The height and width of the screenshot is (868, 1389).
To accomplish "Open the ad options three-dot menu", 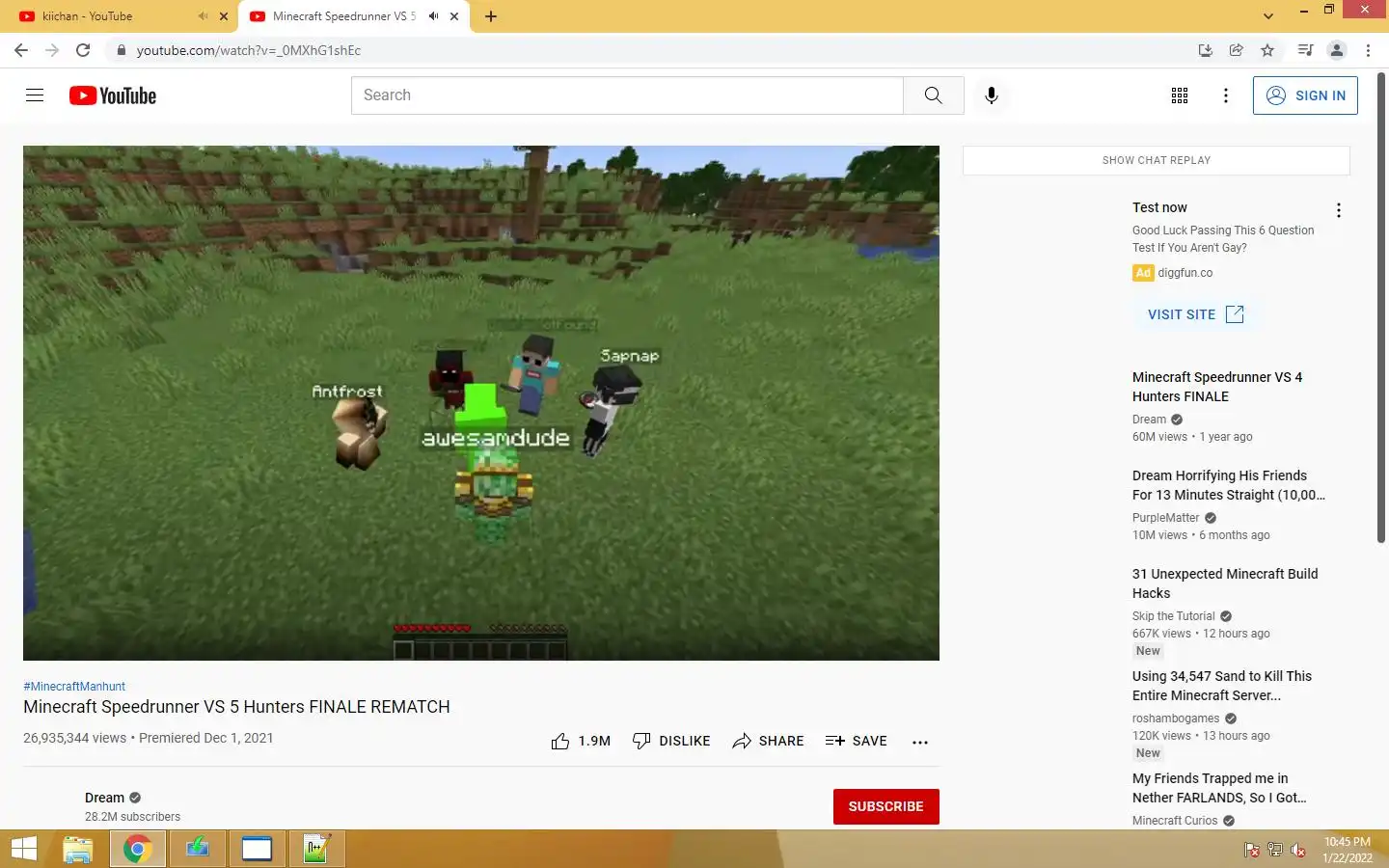I will [1339, 210].
